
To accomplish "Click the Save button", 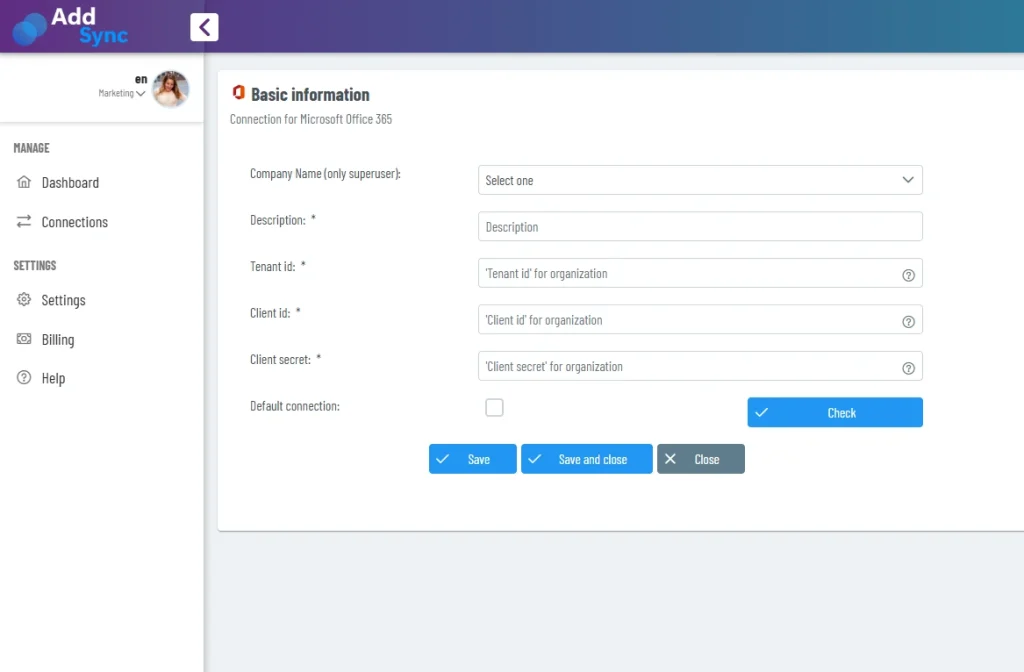I will point(473,458).
